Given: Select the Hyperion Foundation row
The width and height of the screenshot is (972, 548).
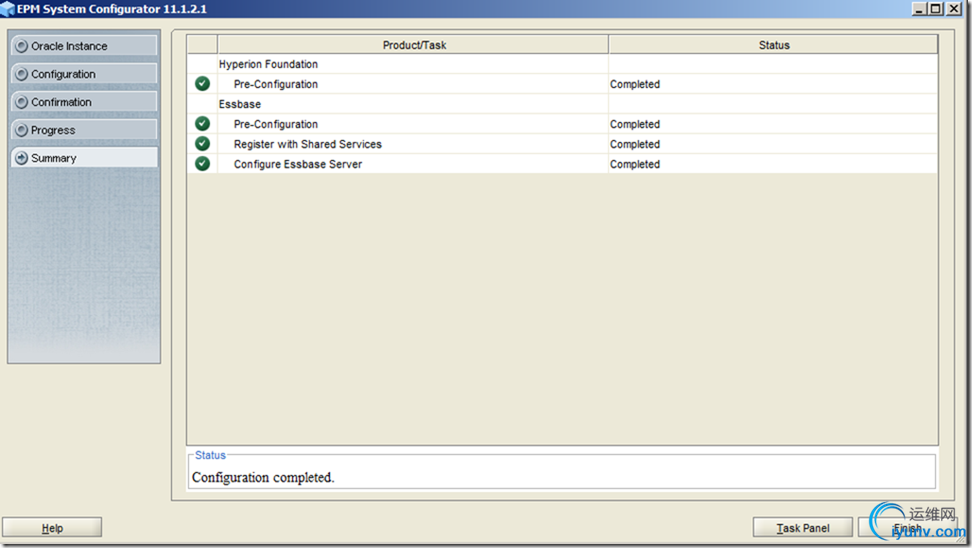Looking at the screenshot, I should (x=562, y=64).
